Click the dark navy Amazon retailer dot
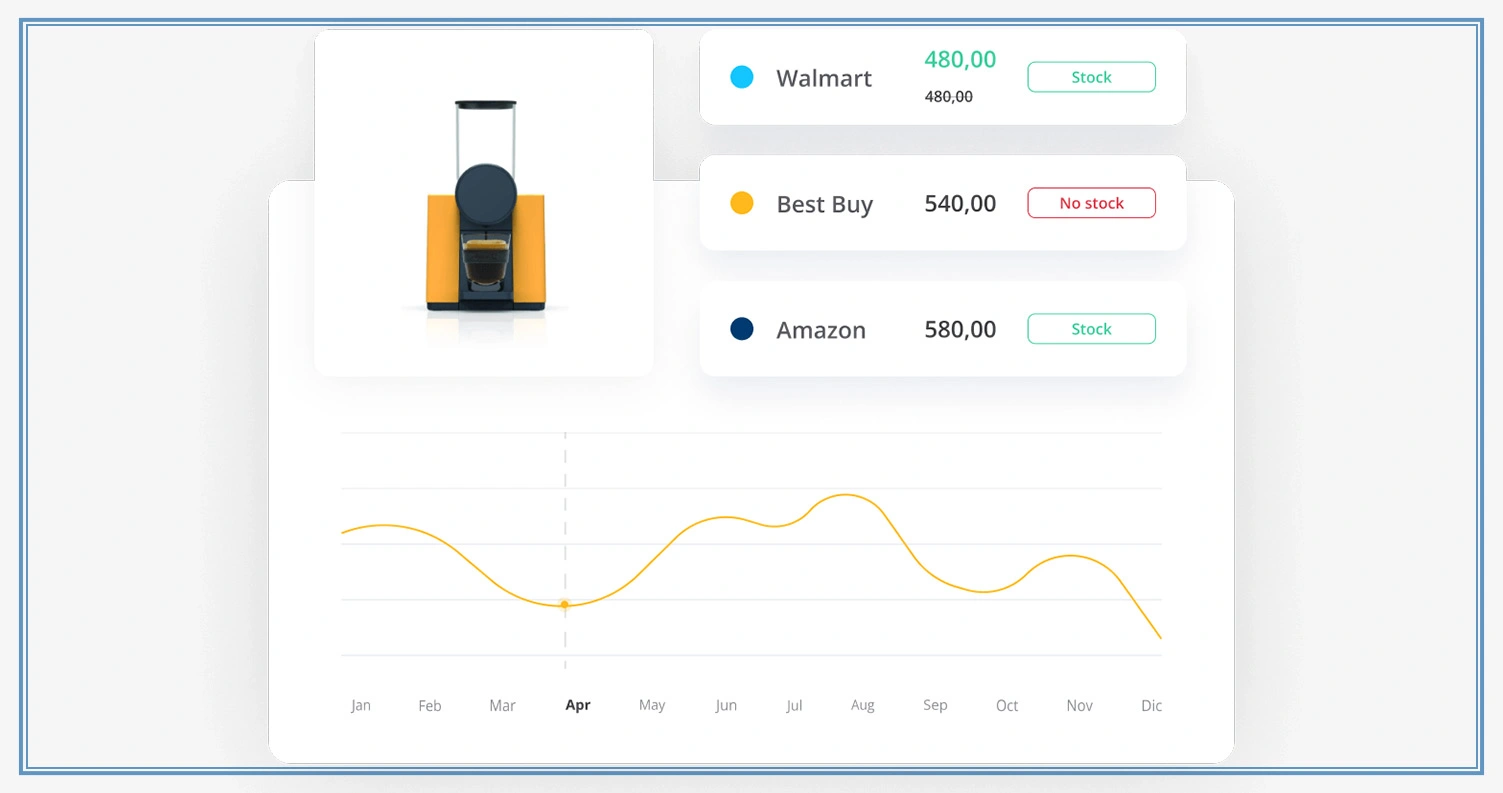The width and height of the screenshot is (1503, 793). pos(742,329)
